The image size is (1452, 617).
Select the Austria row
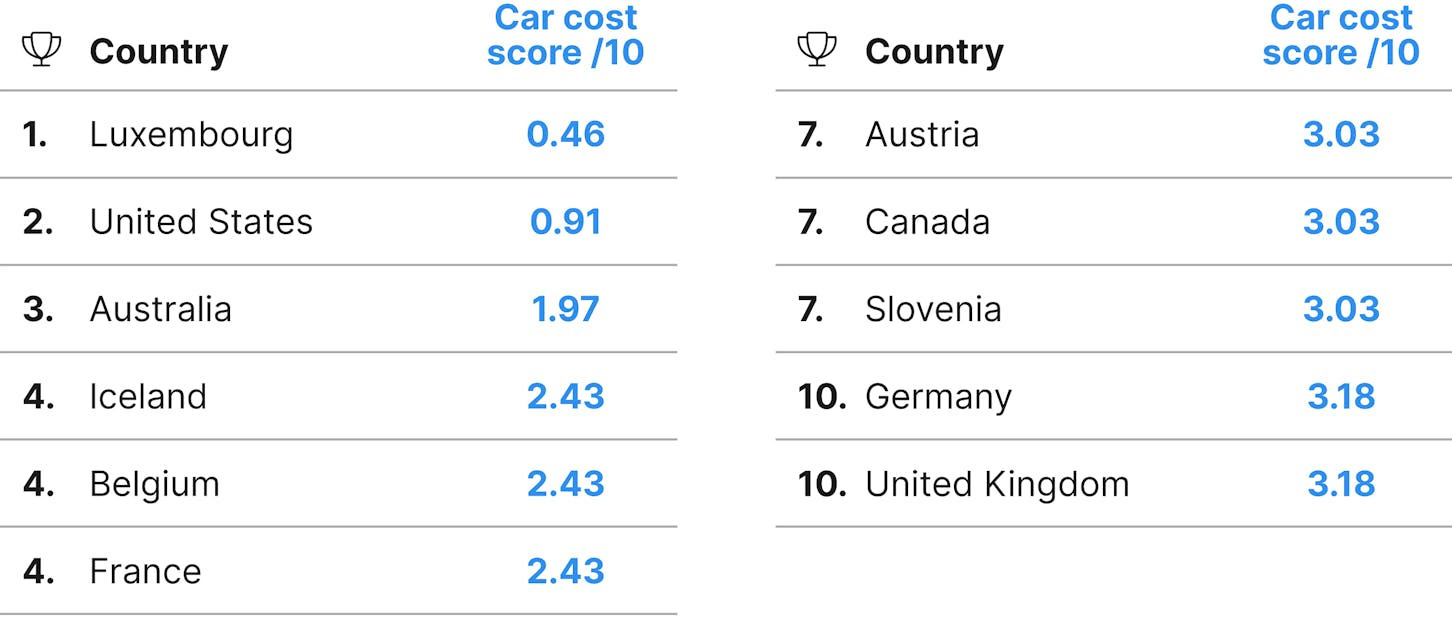(x=1114, y=134)
